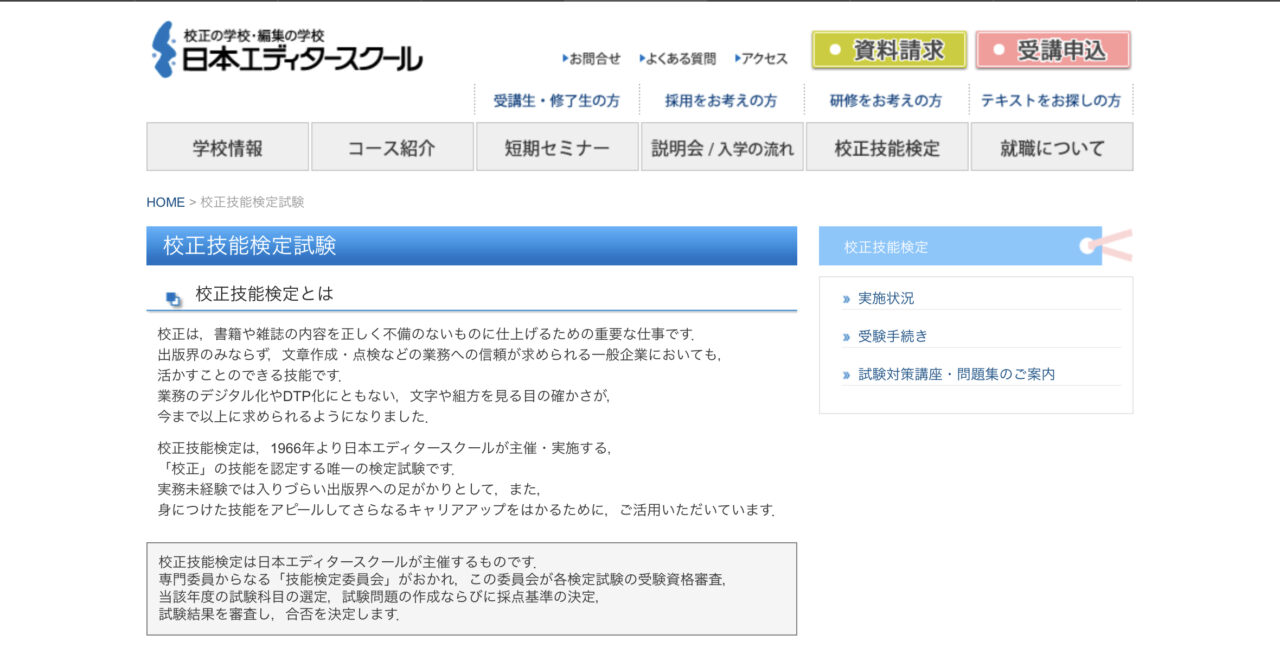Click the arrow icon before アクセス
Viewport: 1280px width, 660px height.
[x=736, y=58]
